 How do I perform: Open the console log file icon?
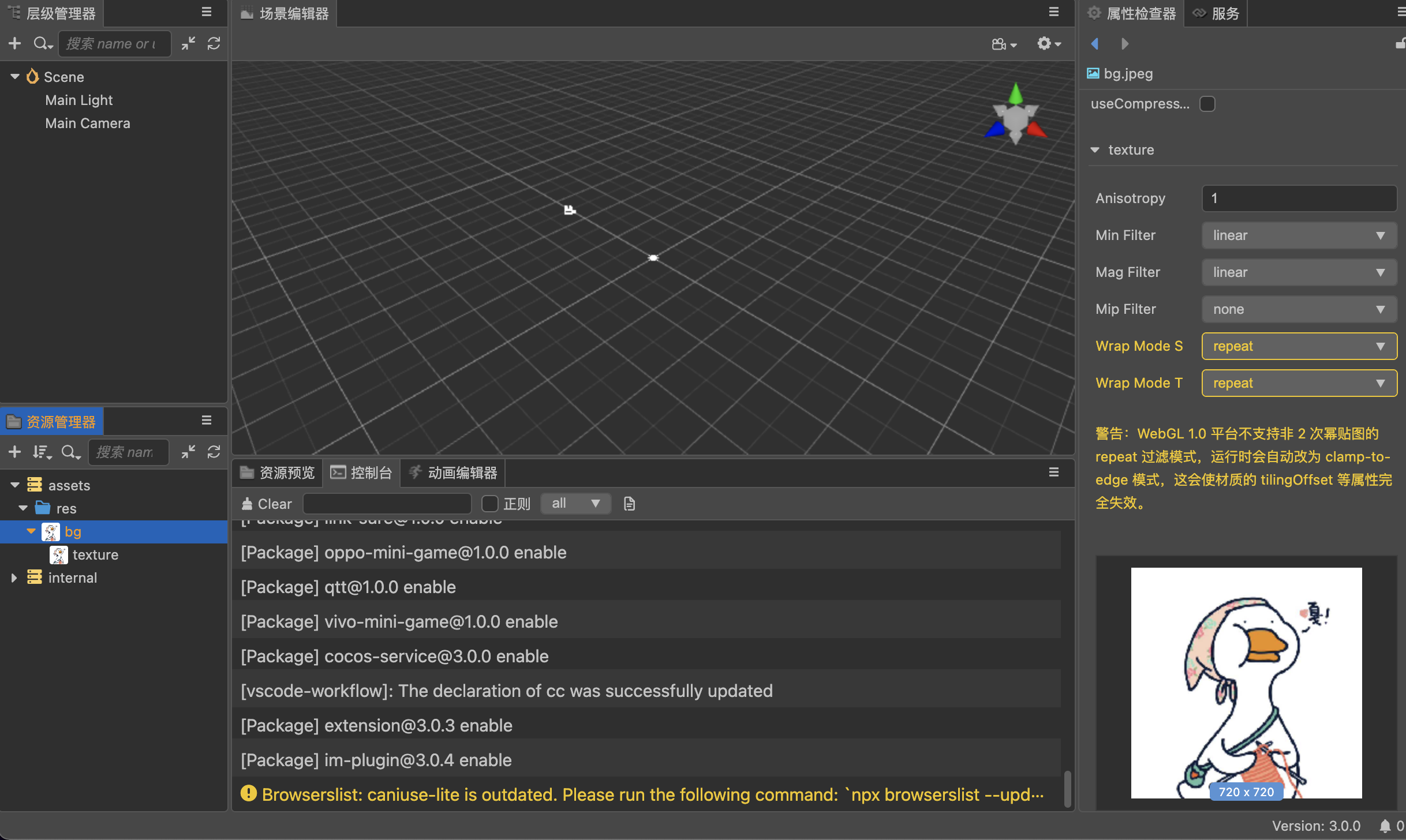[629, 504]
